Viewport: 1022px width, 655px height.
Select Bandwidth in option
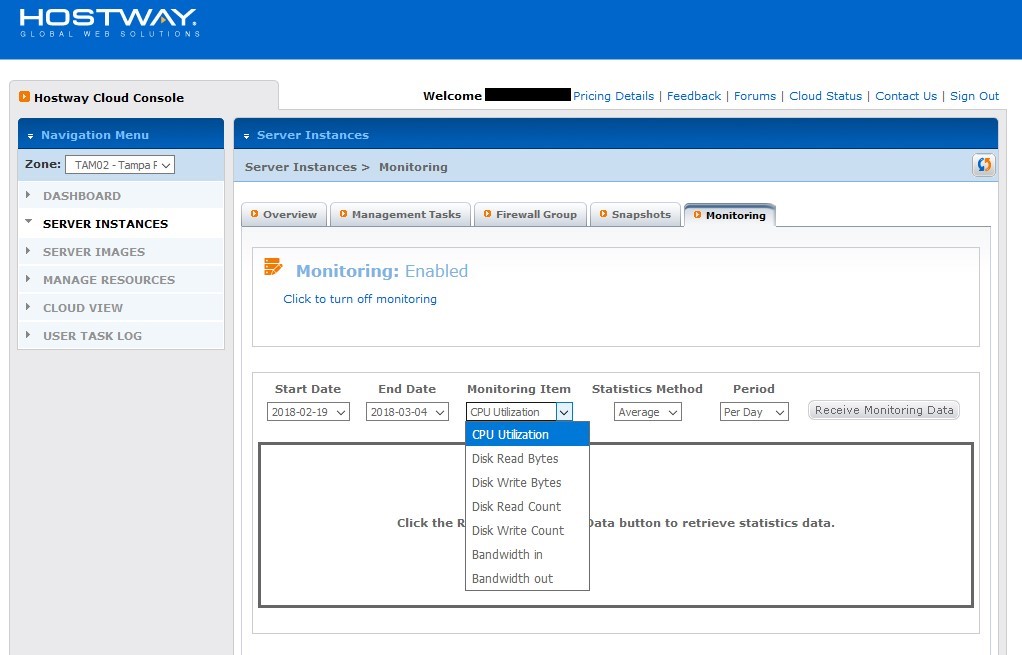(527, 555)
